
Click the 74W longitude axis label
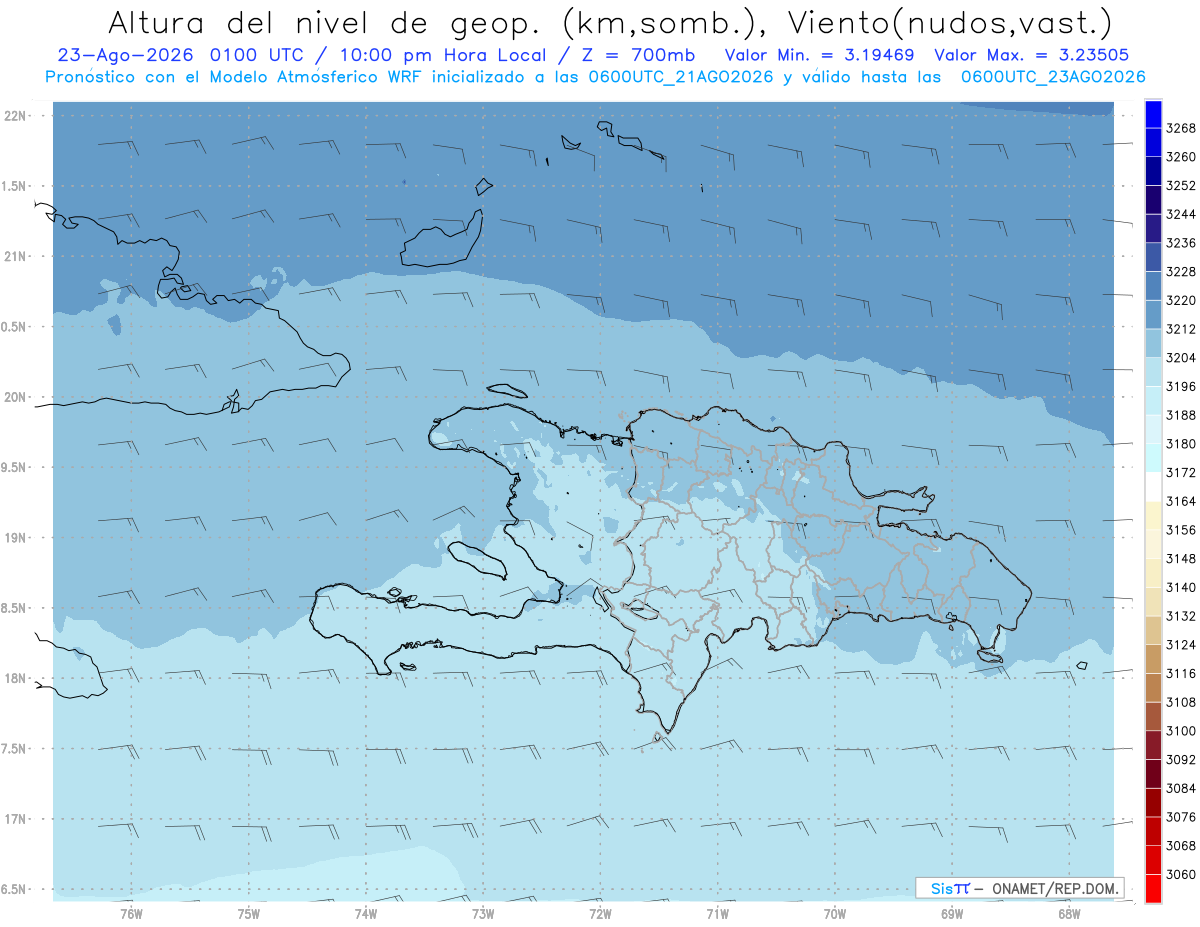coord(365,914)
